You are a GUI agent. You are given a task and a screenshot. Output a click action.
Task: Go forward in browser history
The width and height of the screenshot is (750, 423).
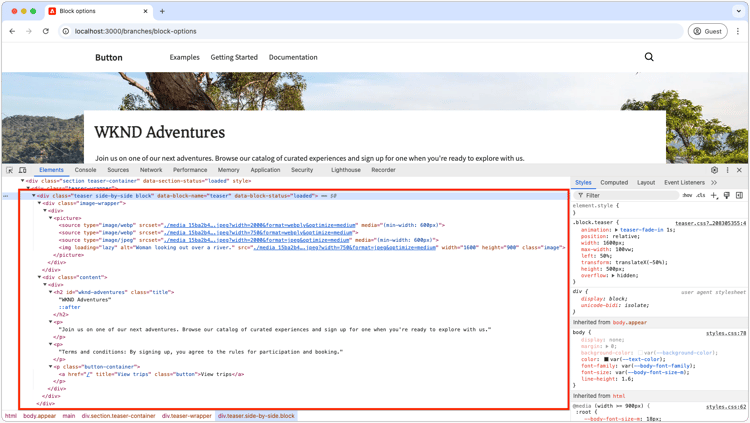(x=29, y=31)
